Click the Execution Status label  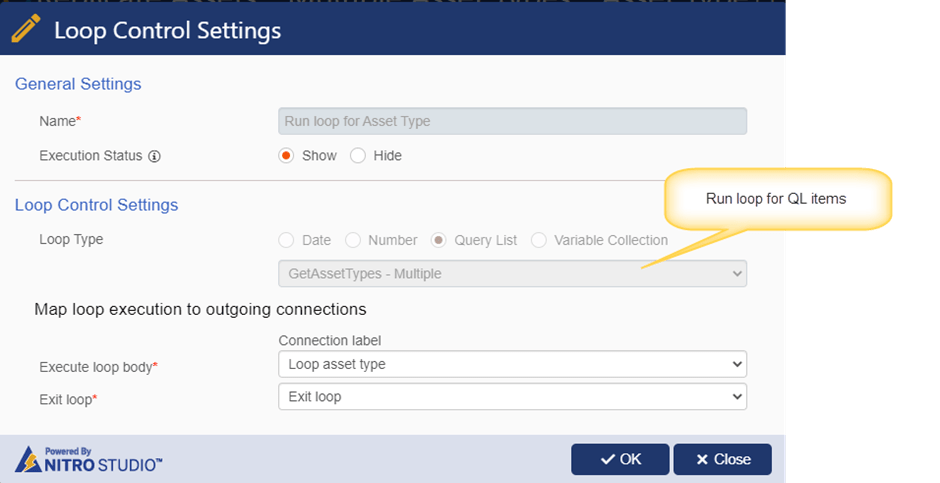click(x=91, y=156)
